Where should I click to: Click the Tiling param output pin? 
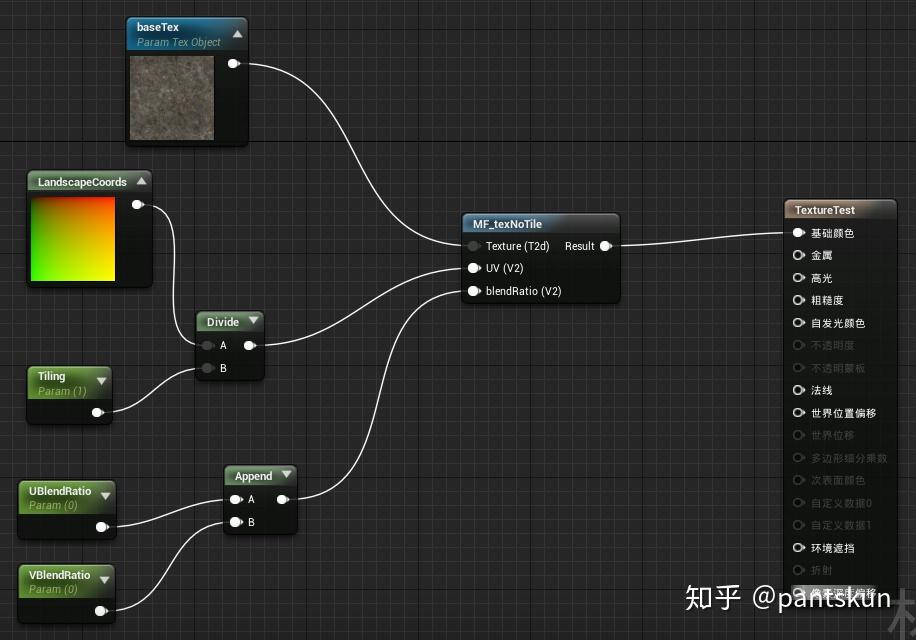[98, 412]
